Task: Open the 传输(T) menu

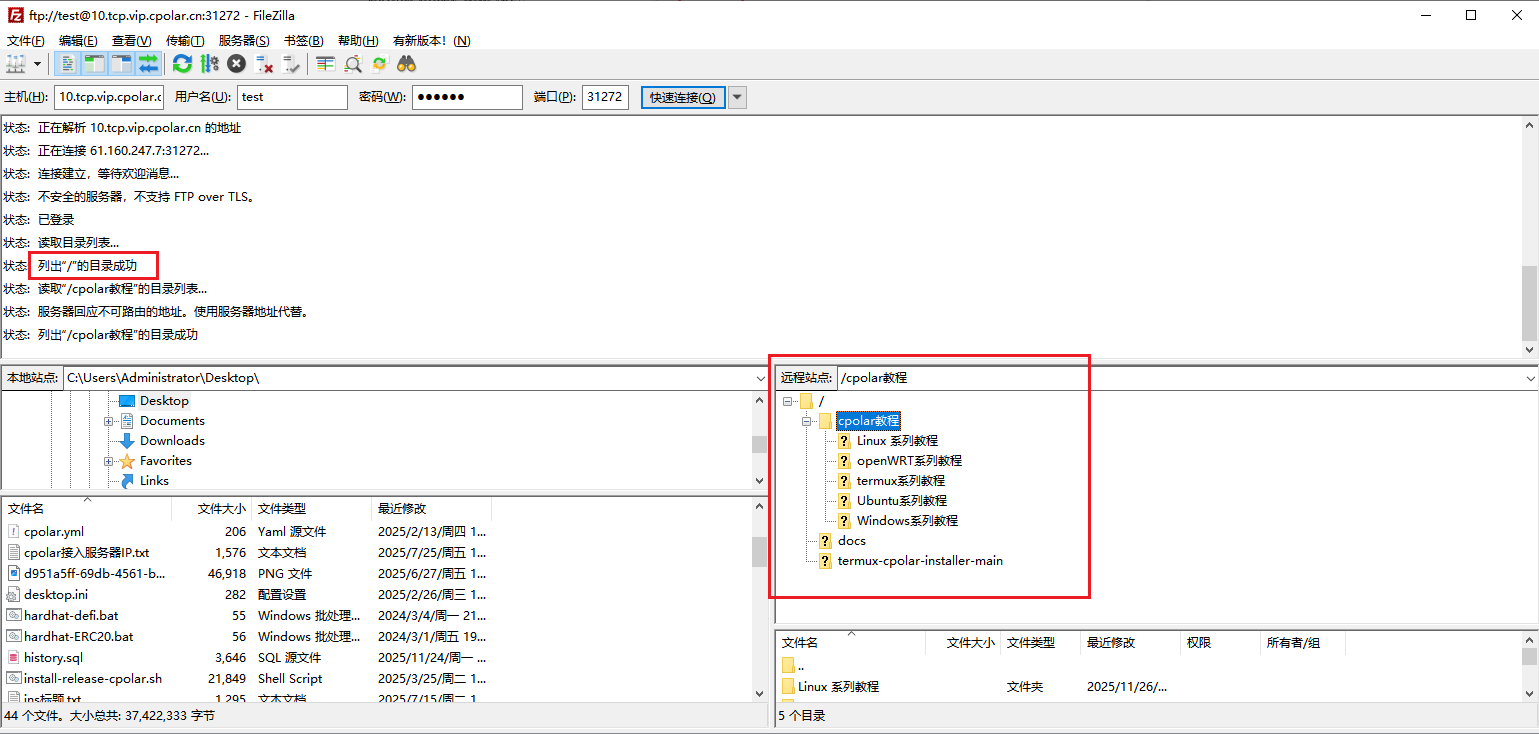Action: coord(184,41)
